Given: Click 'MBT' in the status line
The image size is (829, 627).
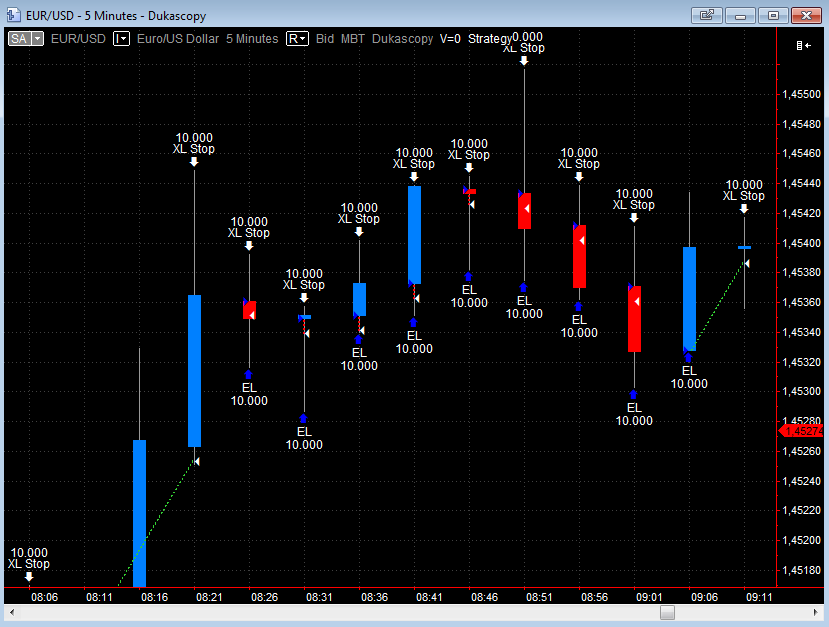Looking at the screenshot, I should click(353, 39).
